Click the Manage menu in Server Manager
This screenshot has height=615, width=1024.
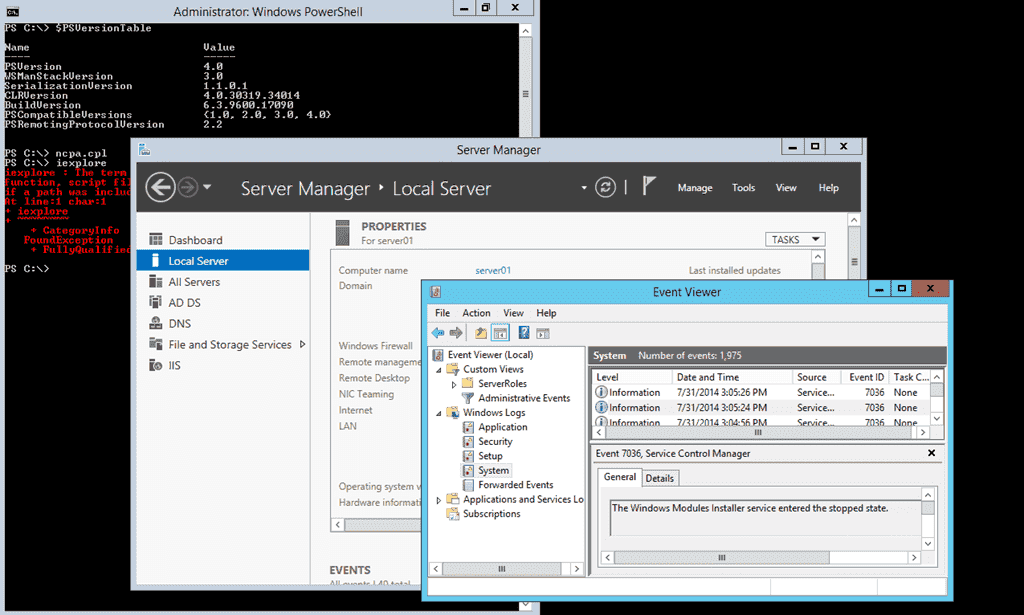[695, 187]
